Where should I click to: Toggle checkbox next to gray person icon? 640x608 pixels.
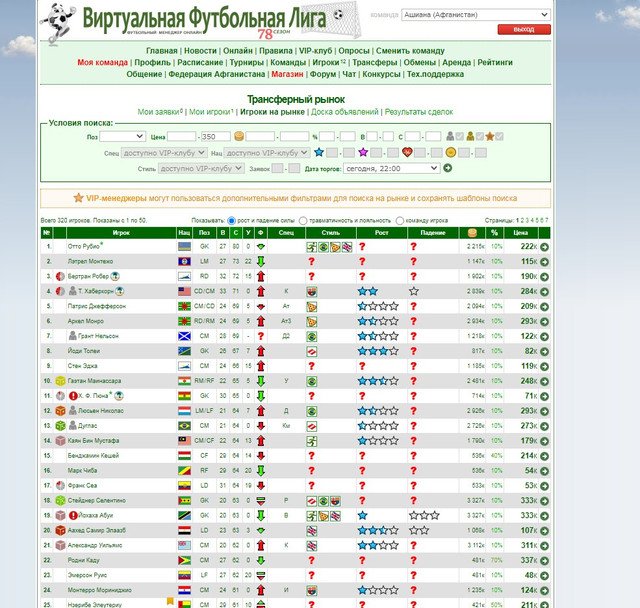pos(459,136)
